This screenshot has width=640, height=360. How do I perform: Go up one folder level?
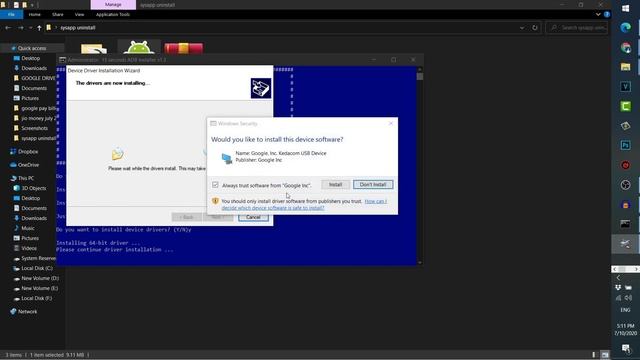point(39,28)
